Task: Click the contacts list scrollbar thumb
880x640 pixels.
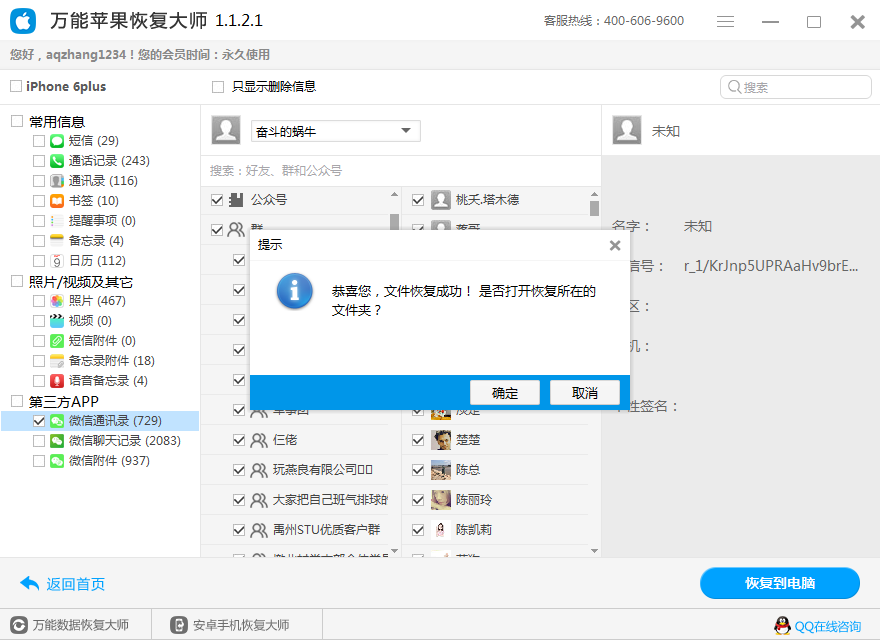Action: [x=594, y=208]
